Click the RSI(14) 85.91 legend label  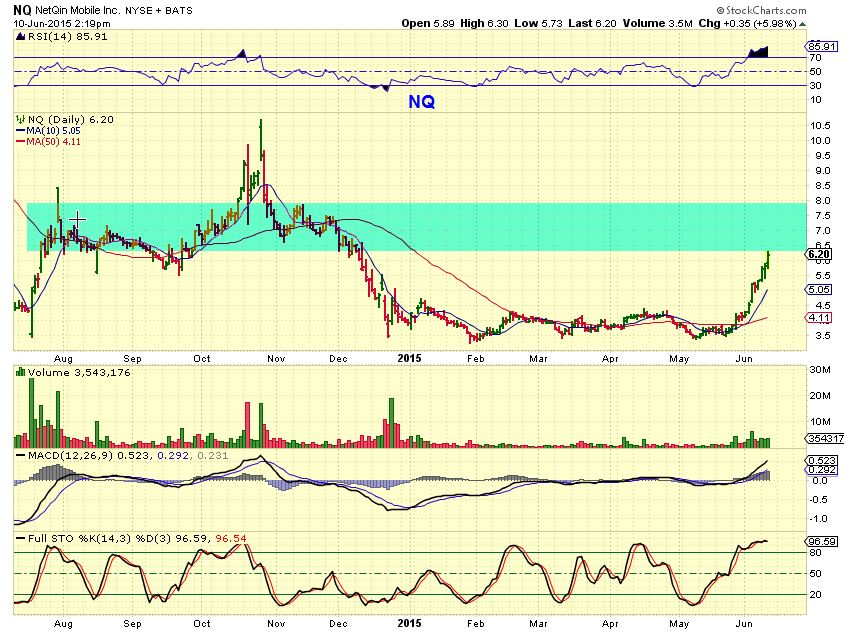click(x=67, y=37)
